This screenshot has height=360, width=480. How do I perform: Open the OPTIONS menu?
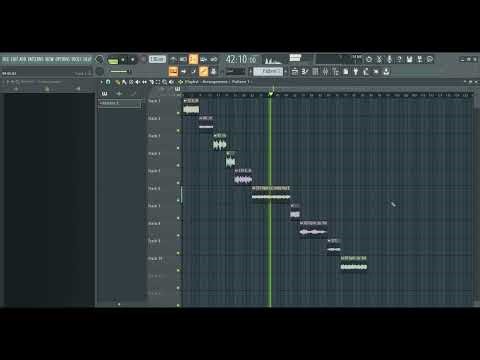62,59
